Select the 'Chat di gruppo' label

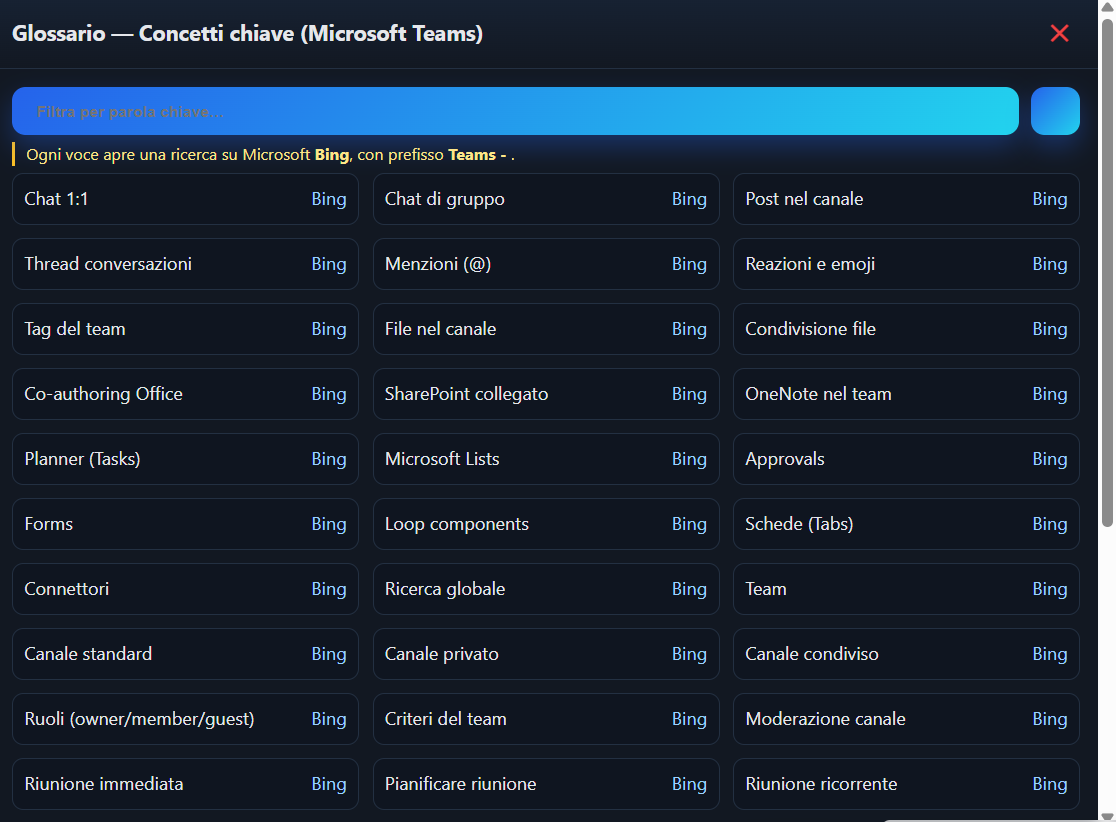pyautogui.click(x=445, y=199)
